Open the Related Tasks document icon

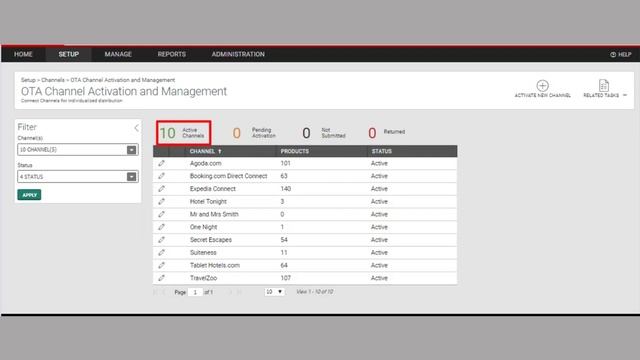(x=604, y=85)
